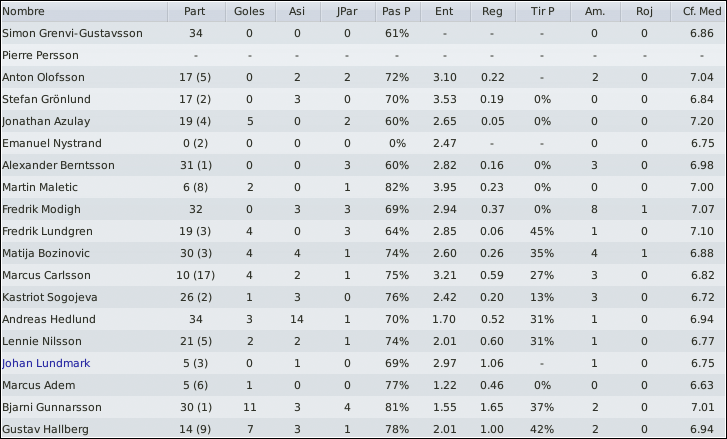Viewport: 727px width, 439px height.
Task: Sort by Roj column header
Action: [645, 11]
